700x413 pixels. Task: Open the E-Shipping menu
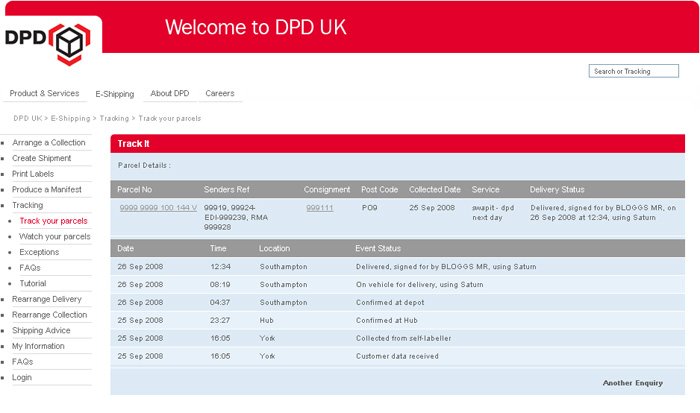click(x=115, y=94)
